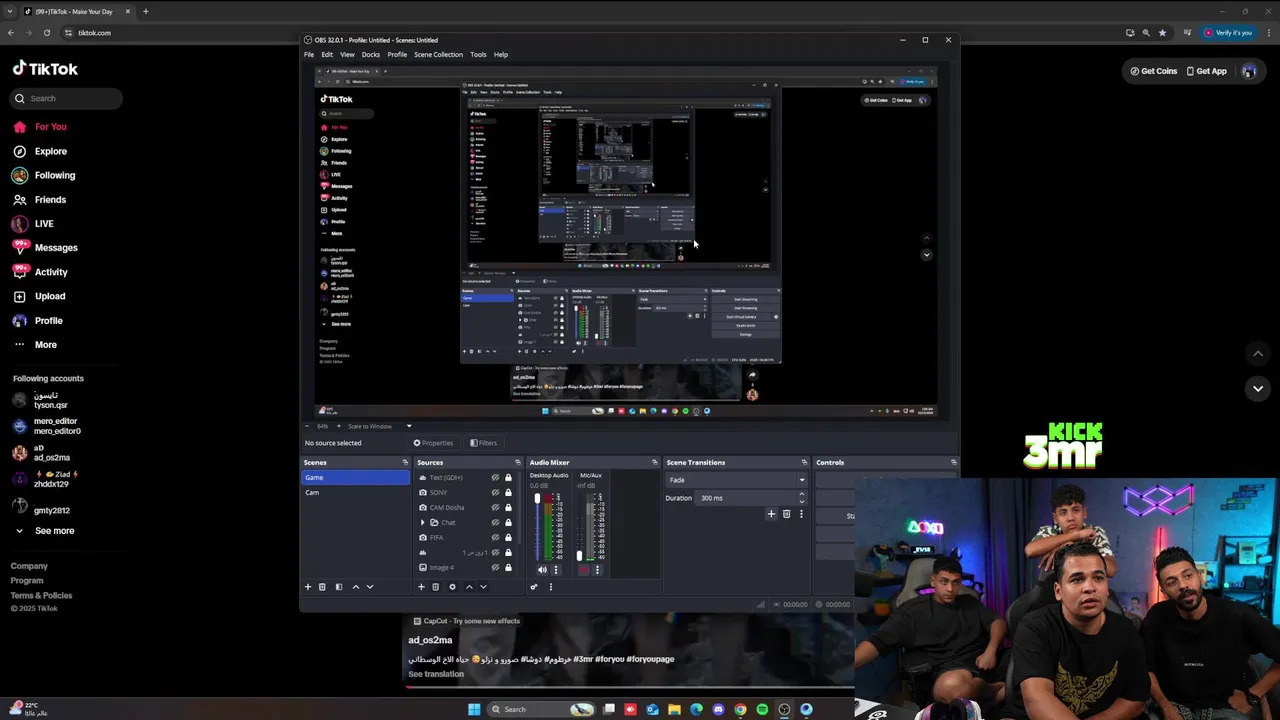
Task: Pop out the Scenes dock
Action: (x=405, y=462)
